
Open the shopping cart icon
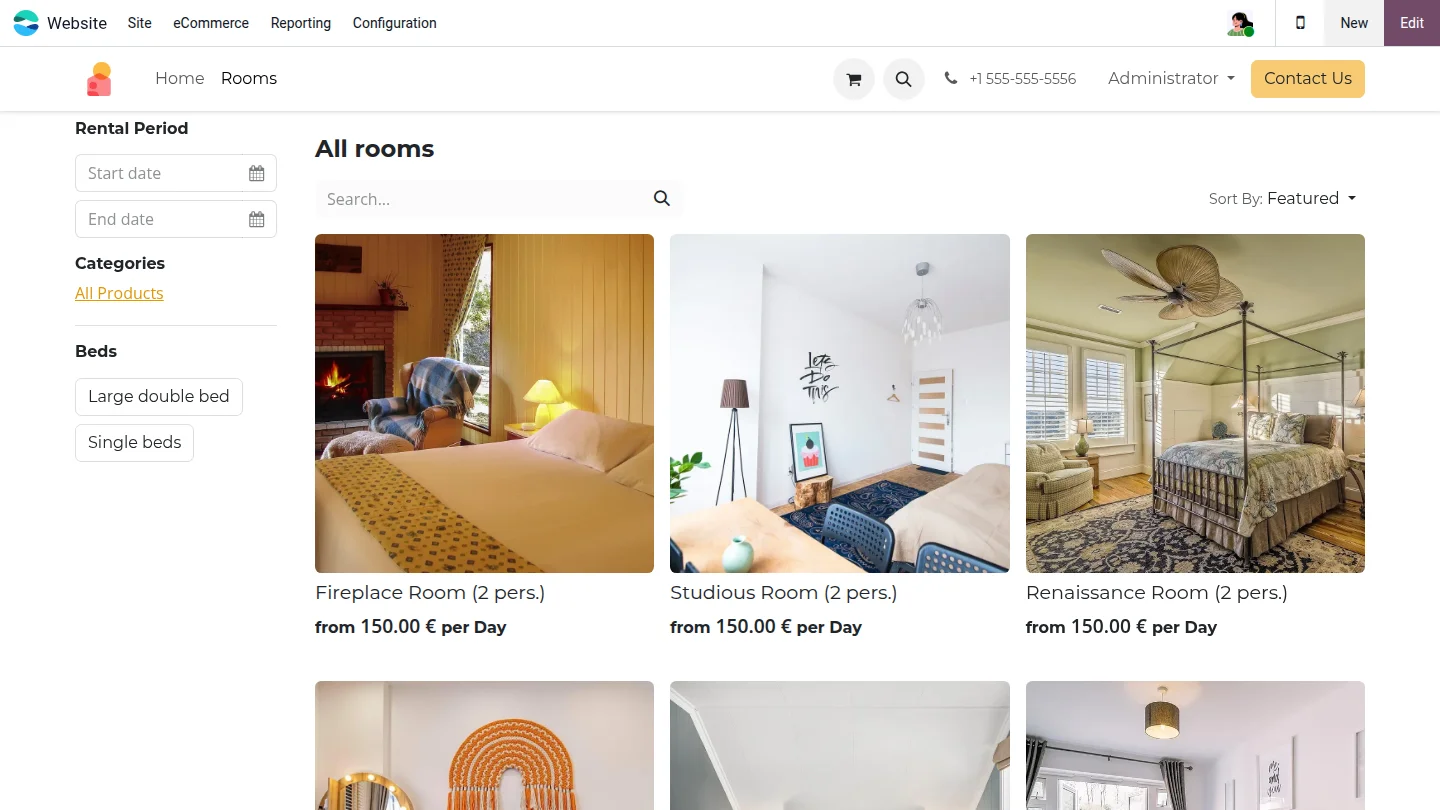(854, 79)
